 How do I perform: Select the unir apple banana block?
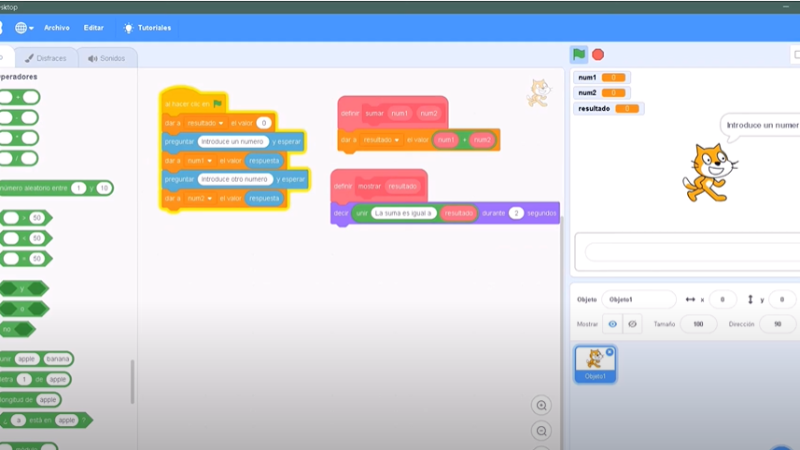click(x=36, y=359)
